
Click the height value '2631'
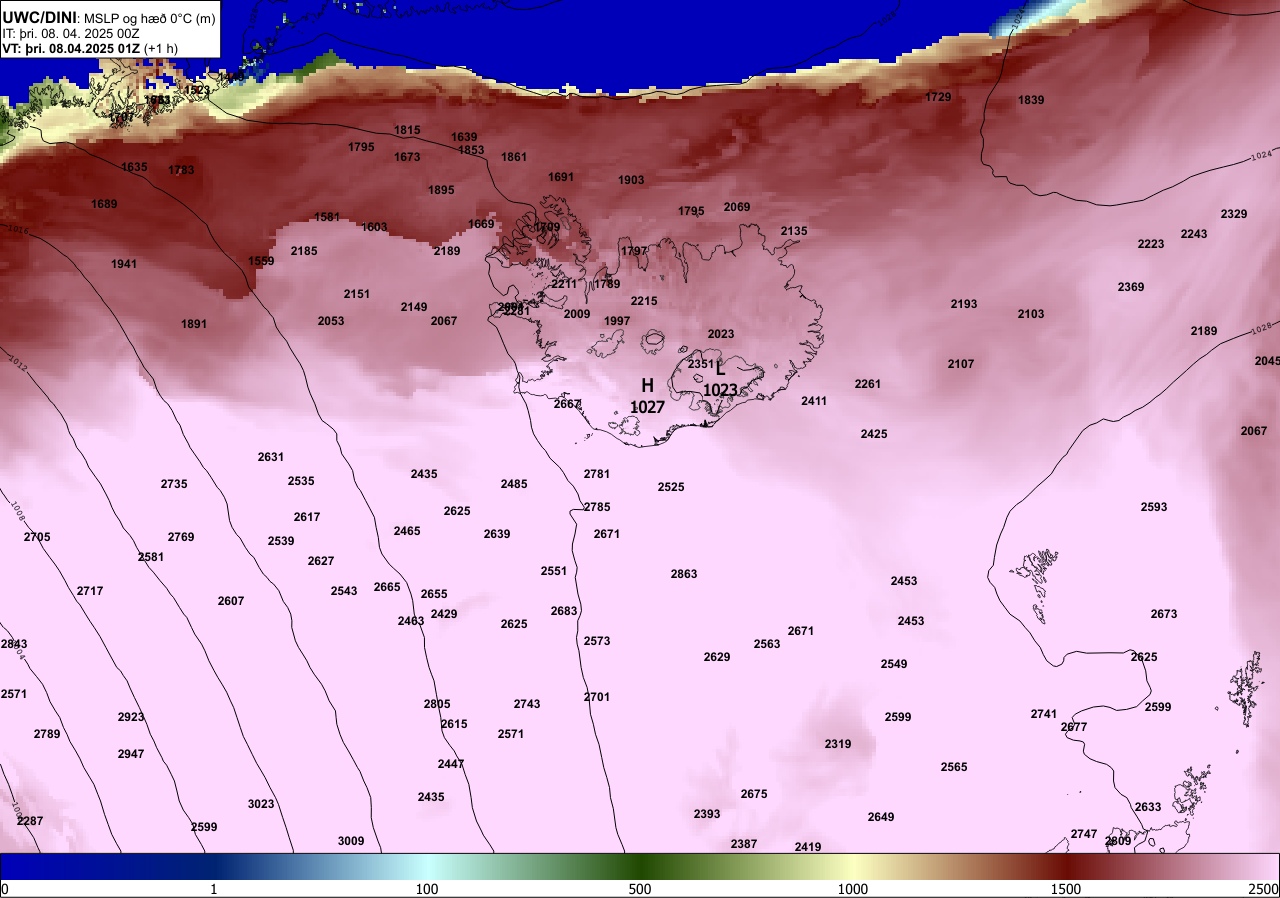271,457
